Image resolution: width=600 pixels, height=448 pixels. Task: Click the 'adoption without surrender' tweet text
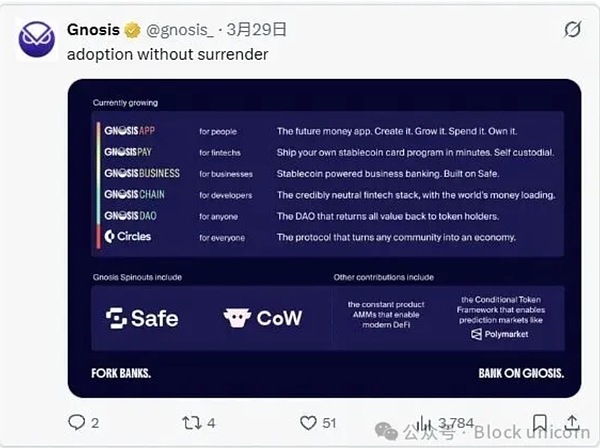point(168,54)
